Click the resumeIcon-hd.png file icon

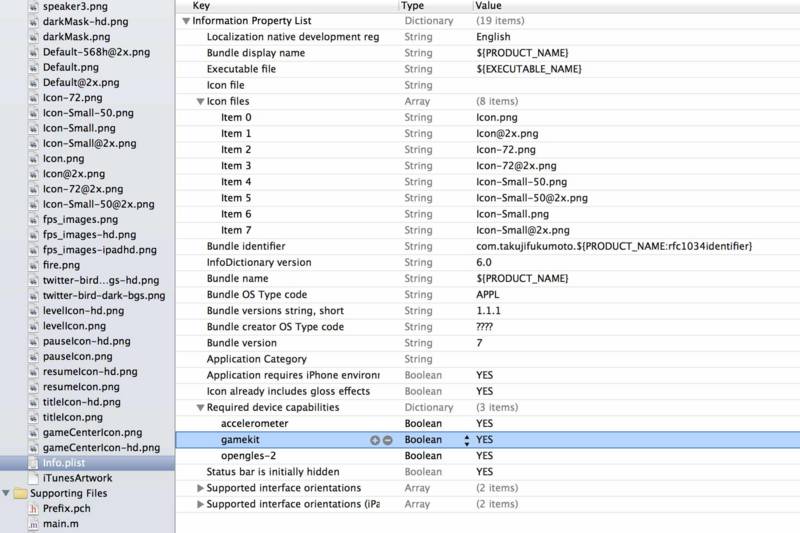coord(33,372)
